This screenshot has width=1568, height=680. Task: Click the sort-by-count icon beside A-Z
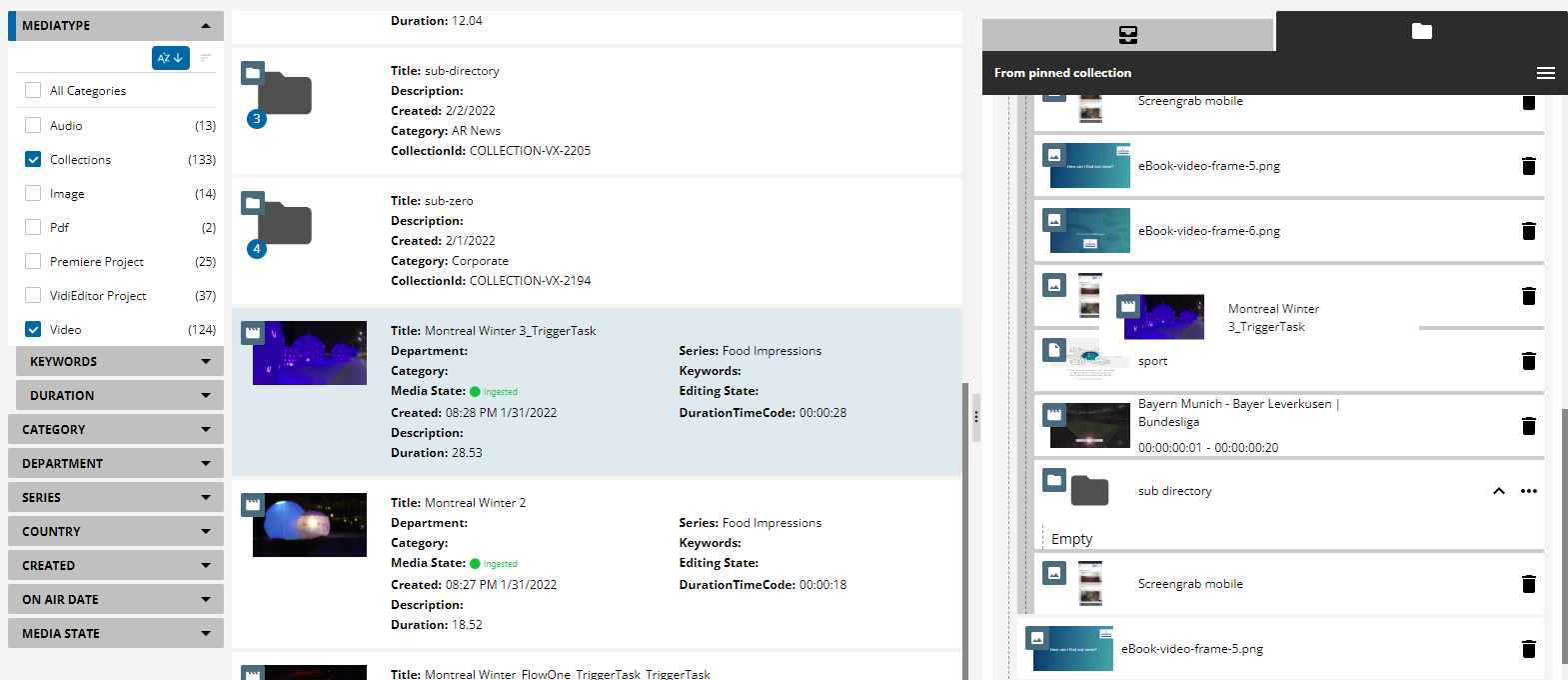pos(205,58)
